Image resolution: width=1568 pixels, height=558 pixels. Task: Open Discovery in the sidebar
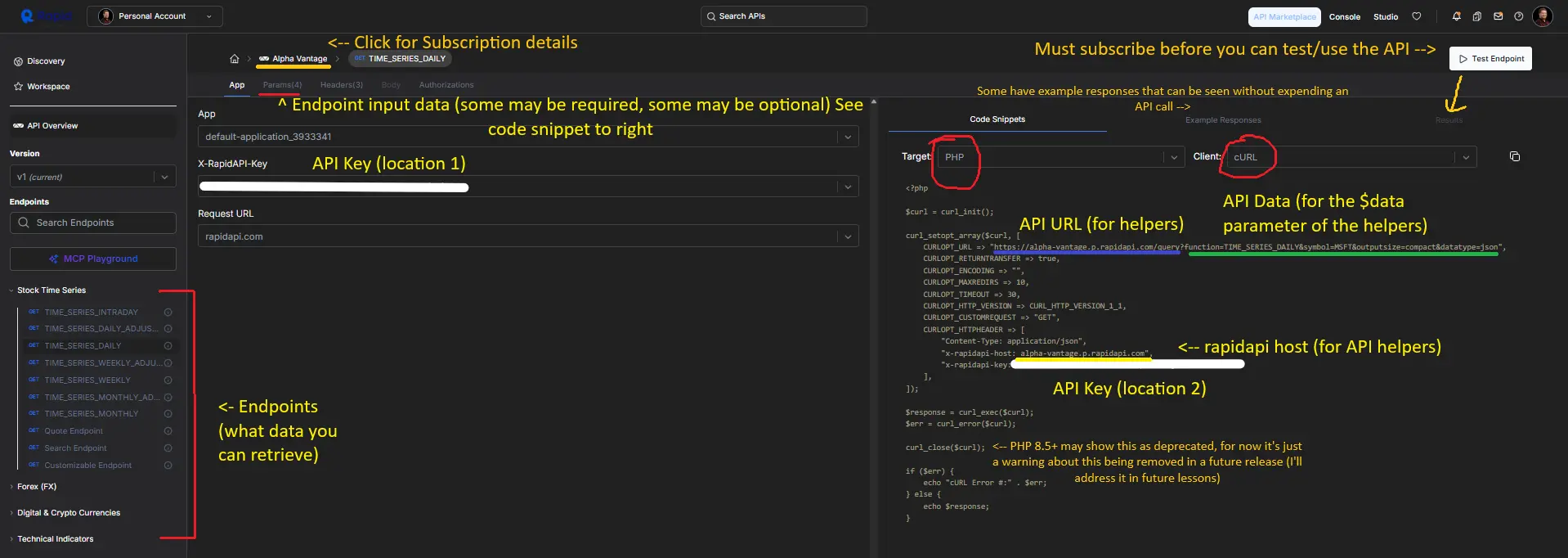(x=46, y=61)
